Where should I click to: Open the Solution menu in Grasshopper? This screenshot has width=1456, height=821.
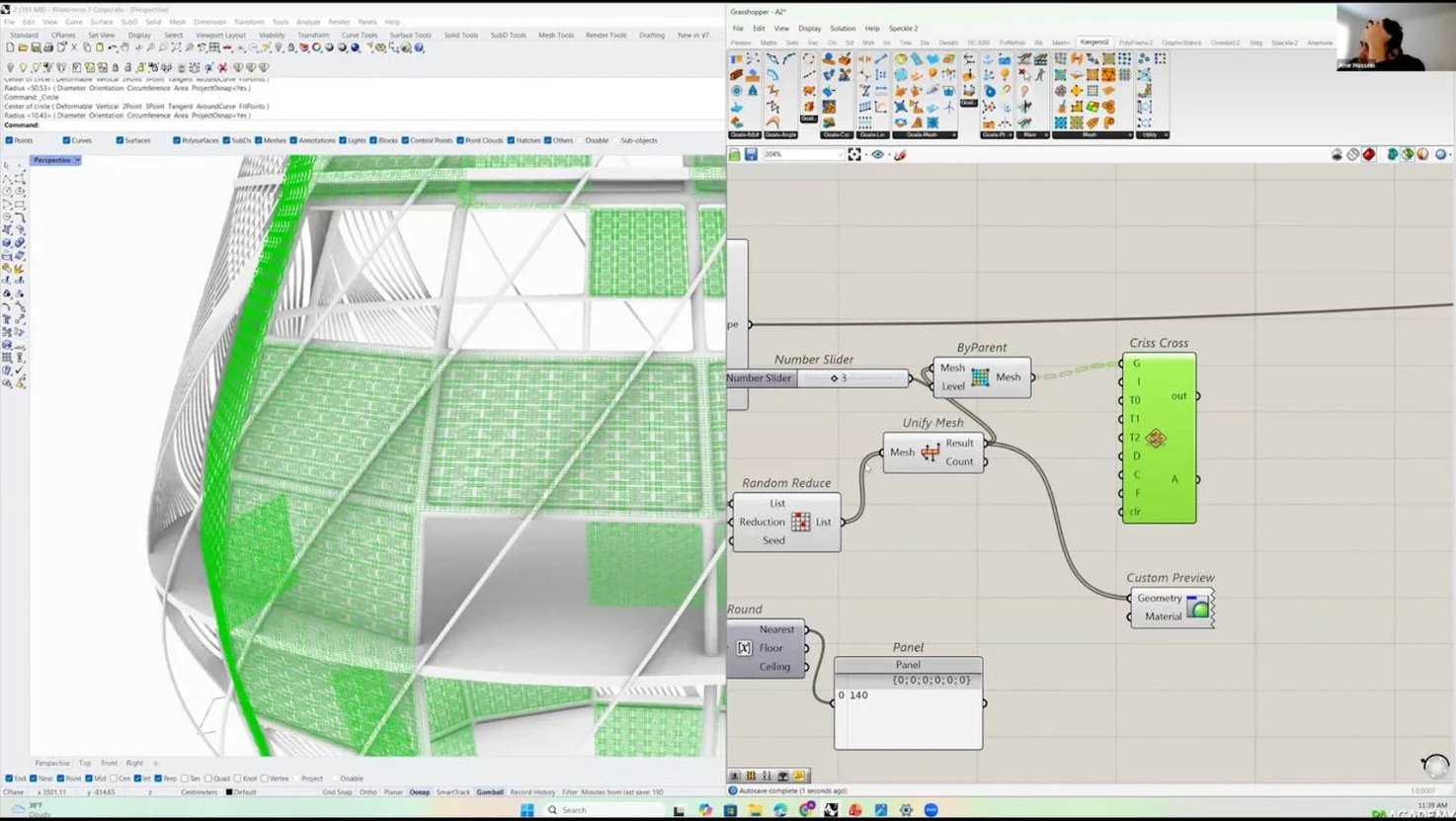[x=843, y=29]
